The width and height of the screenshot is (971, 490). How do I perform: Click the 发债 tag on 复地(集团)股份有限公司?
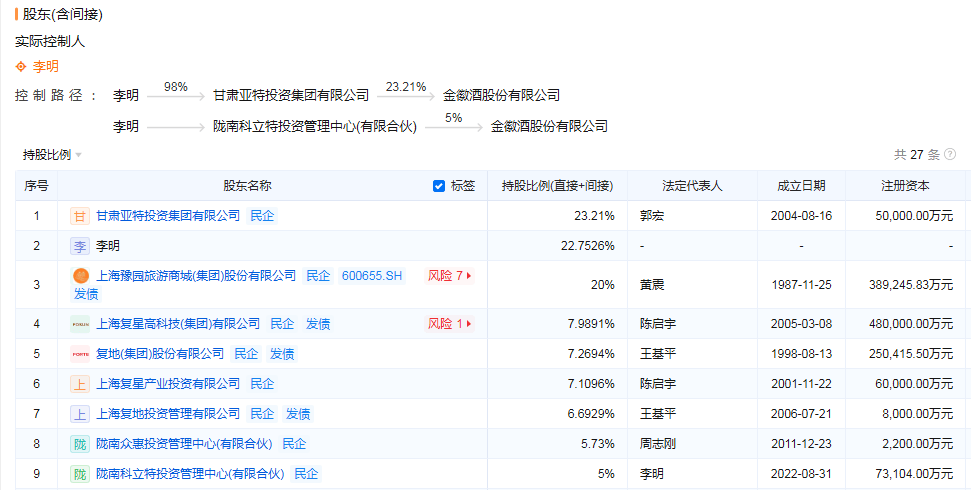(281, 354)
